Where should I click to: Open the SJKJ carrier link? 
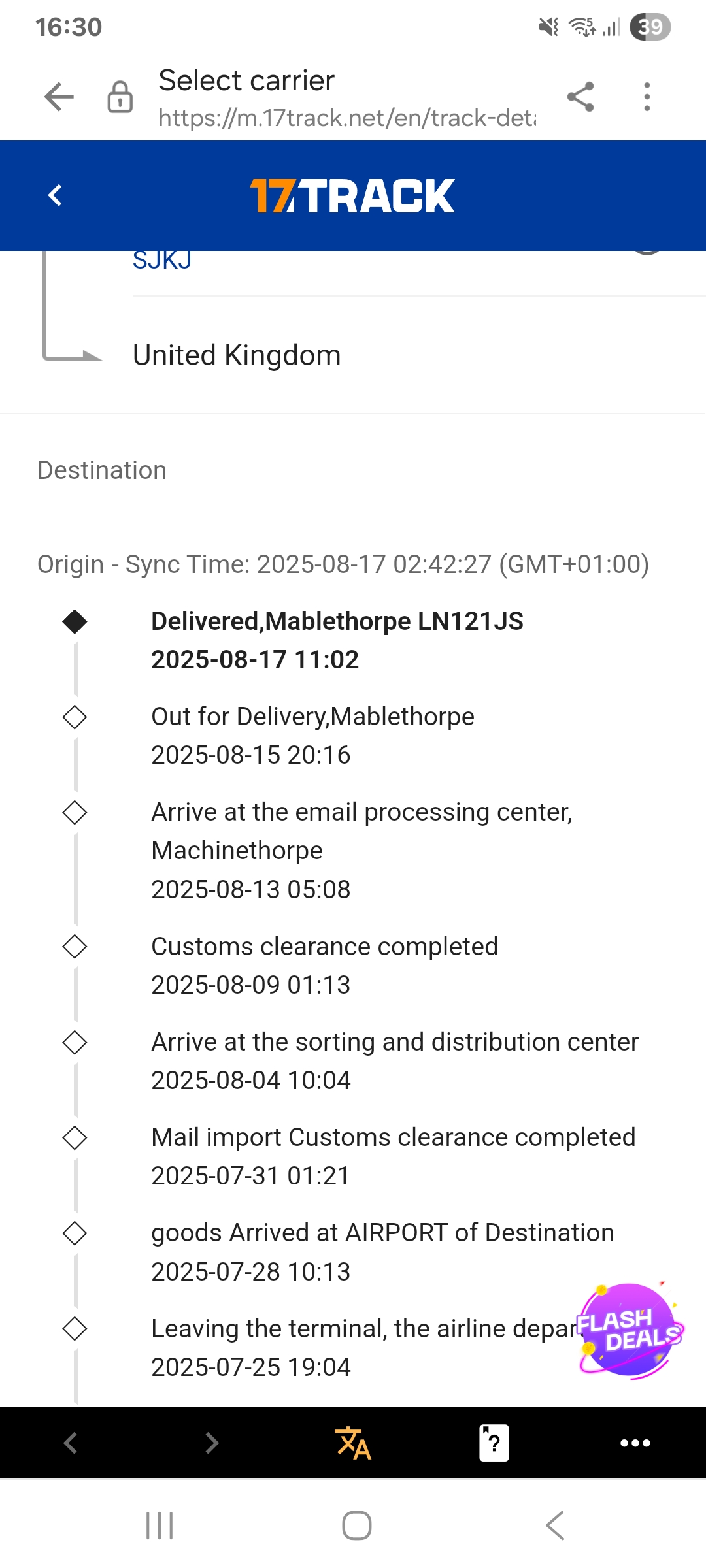[162, 261]
